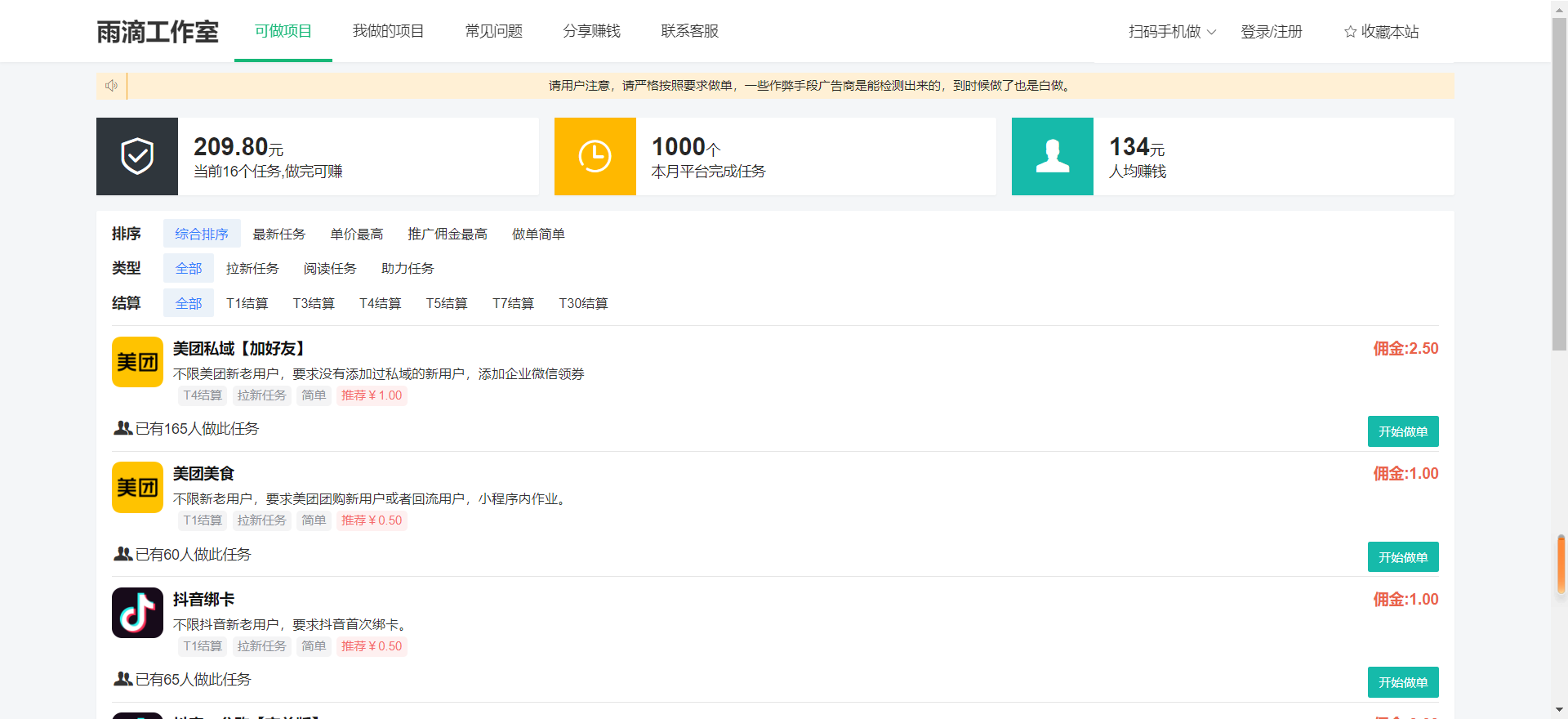Click the 134元 average earnings figure

1137,147
